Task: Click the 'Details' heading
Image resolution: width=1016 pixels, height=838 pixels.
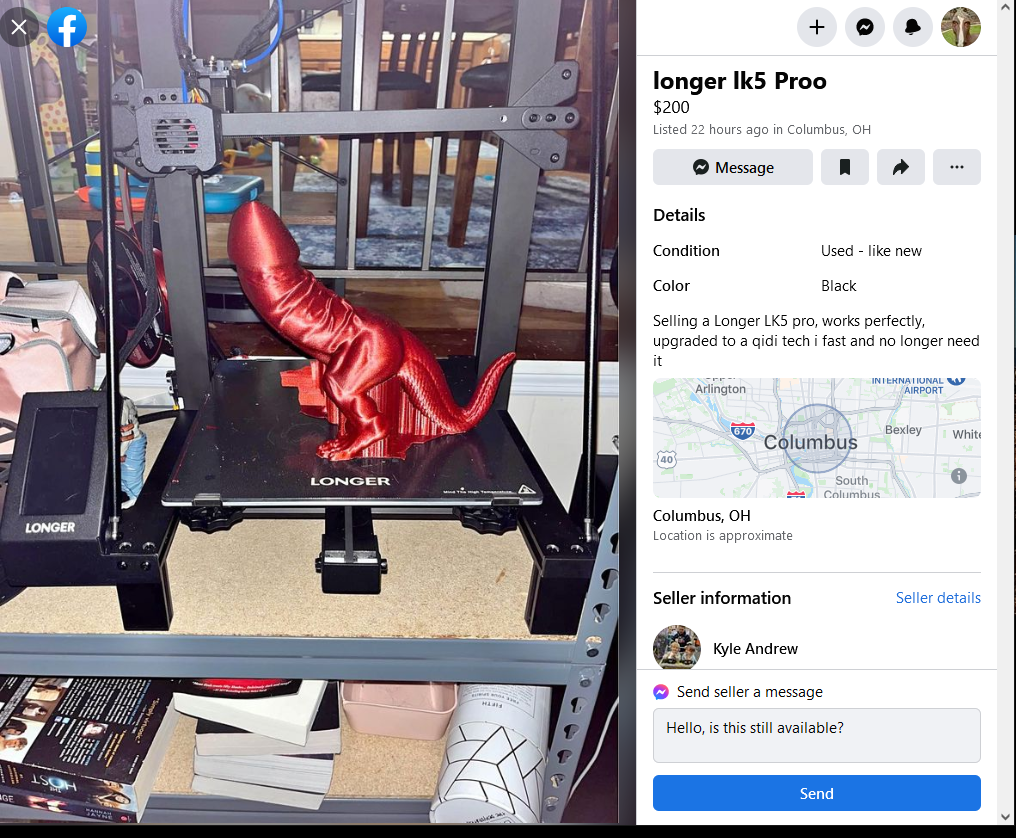Action: click(x=679, y=215)
